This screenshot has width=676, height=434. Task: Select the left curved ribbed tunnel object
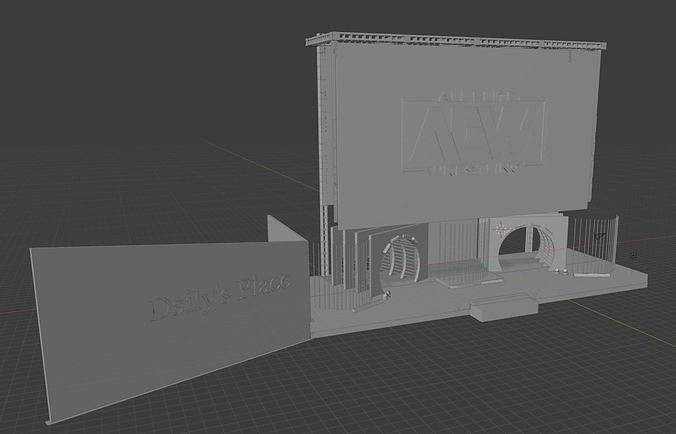(401, 258)
